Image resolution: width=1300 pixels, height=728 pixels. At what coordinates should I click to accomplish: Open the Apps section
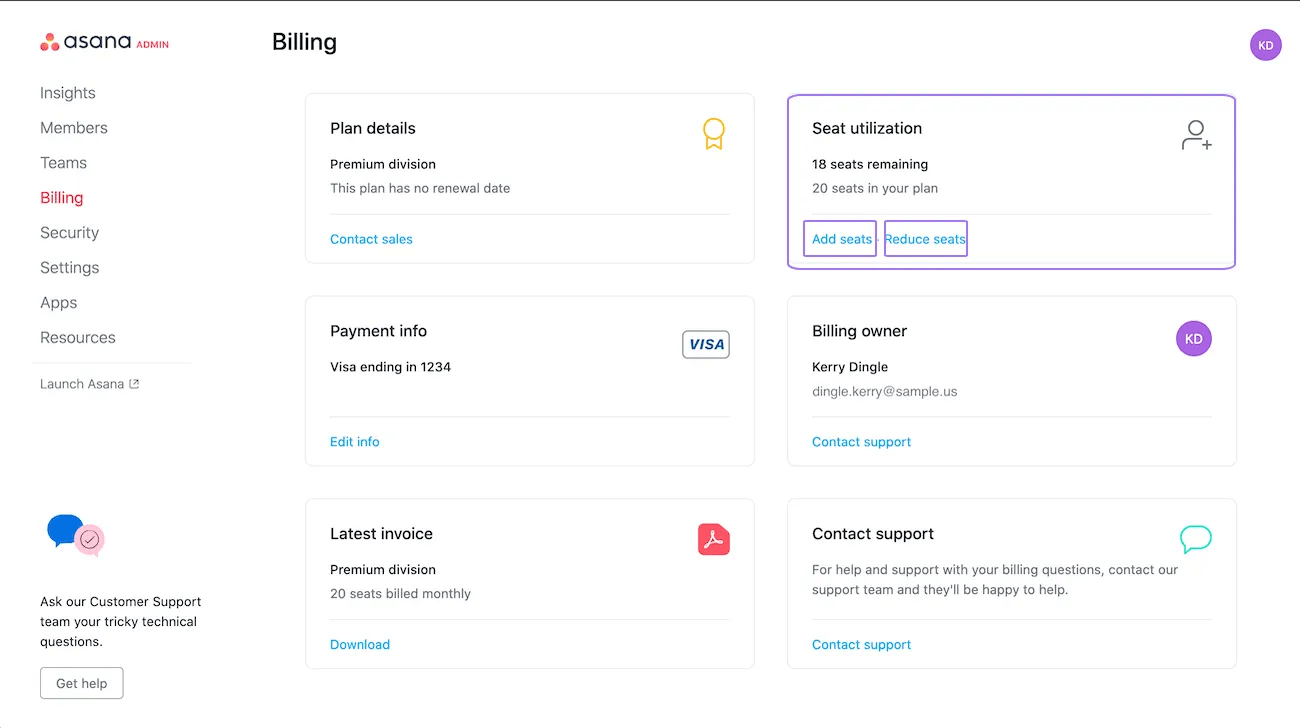[58, 303]
